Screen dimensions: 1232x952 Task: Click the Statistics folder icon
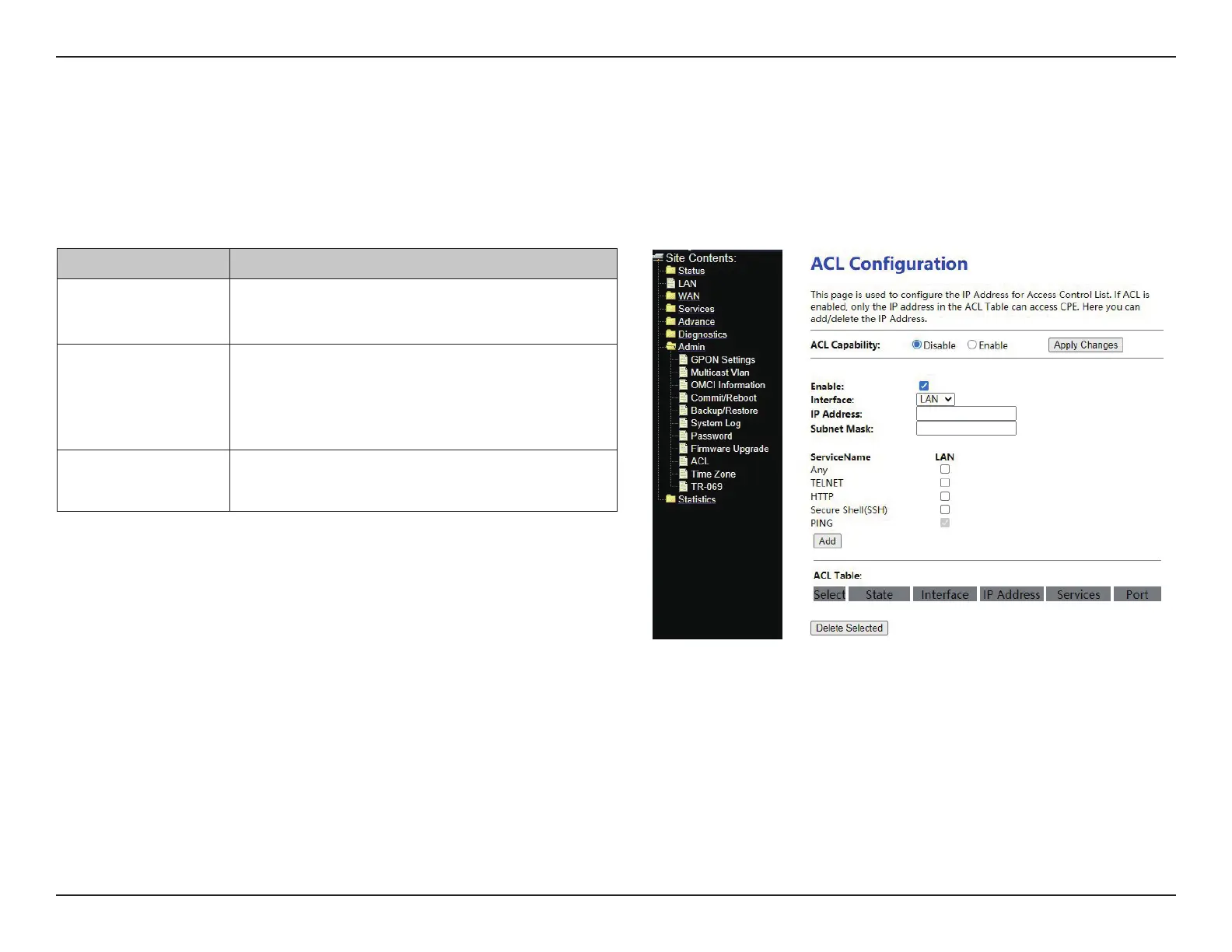pos(670,499)
